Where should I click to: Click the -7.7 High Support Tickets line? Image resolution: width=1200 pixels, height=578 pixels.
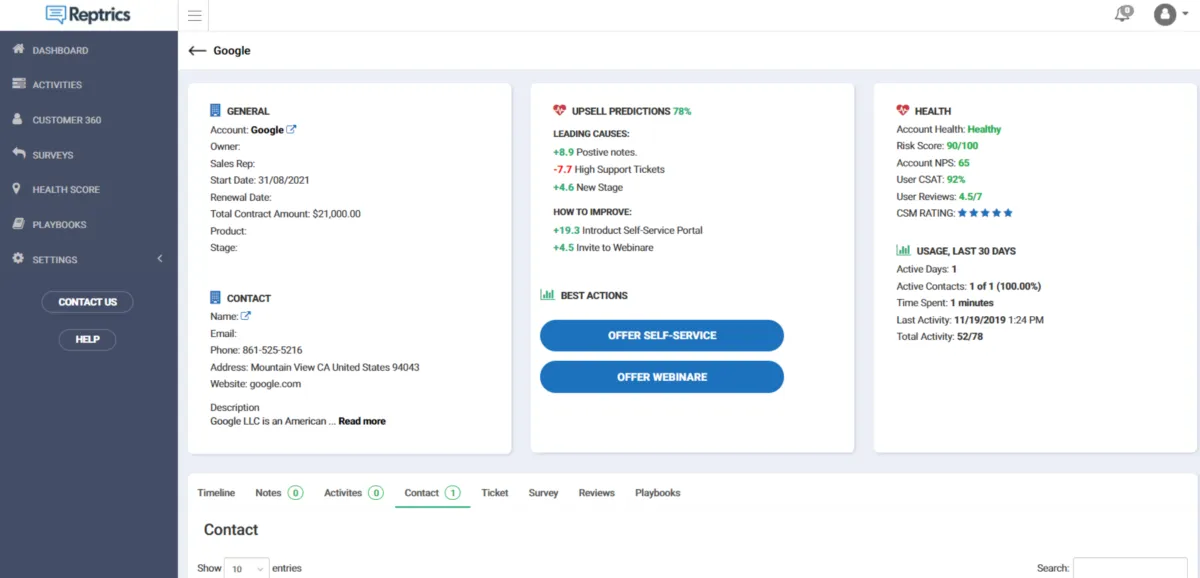[x=609, y=170]
